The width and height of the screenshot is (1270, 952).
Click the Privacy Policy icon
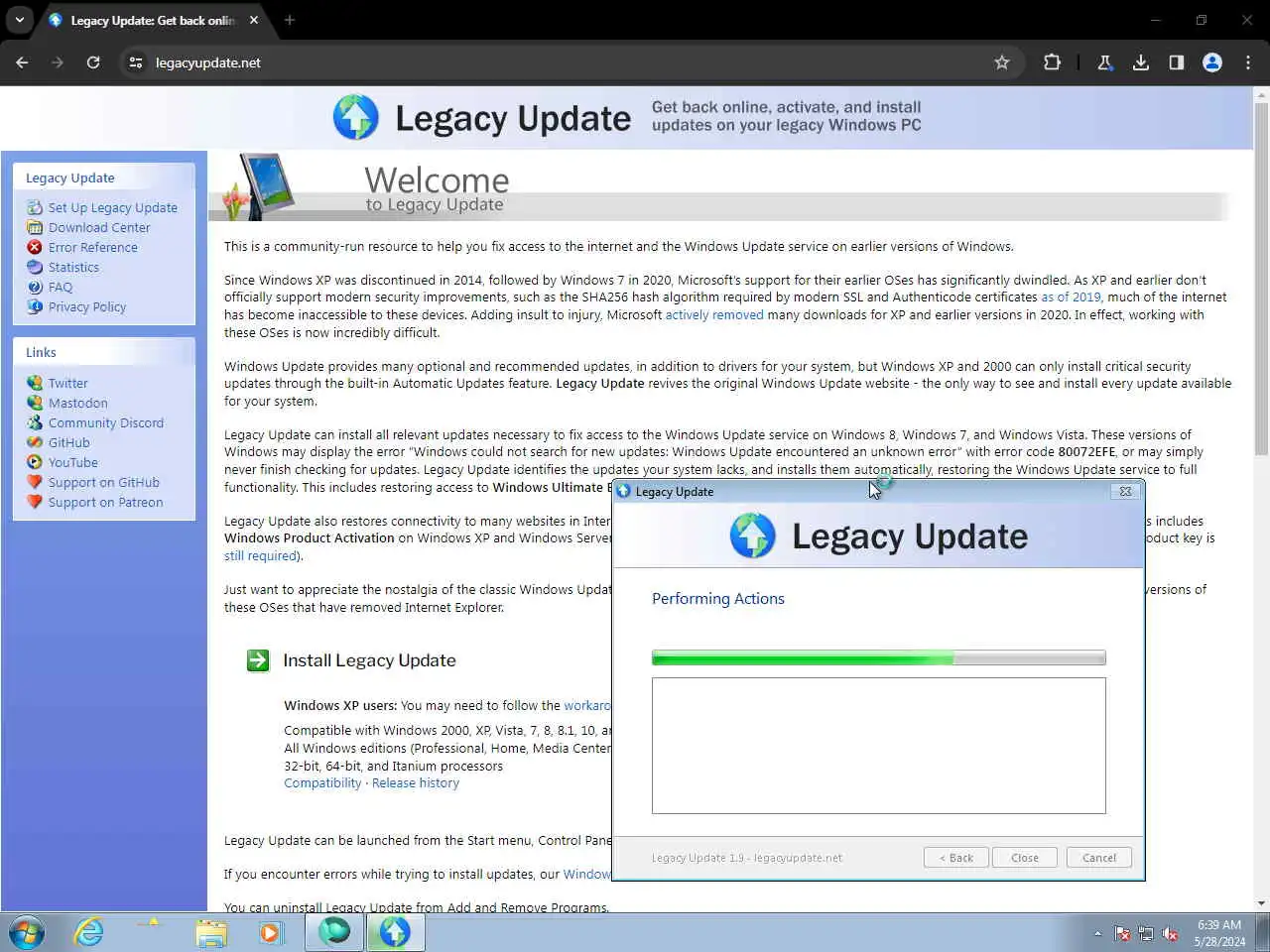(35, 306)
